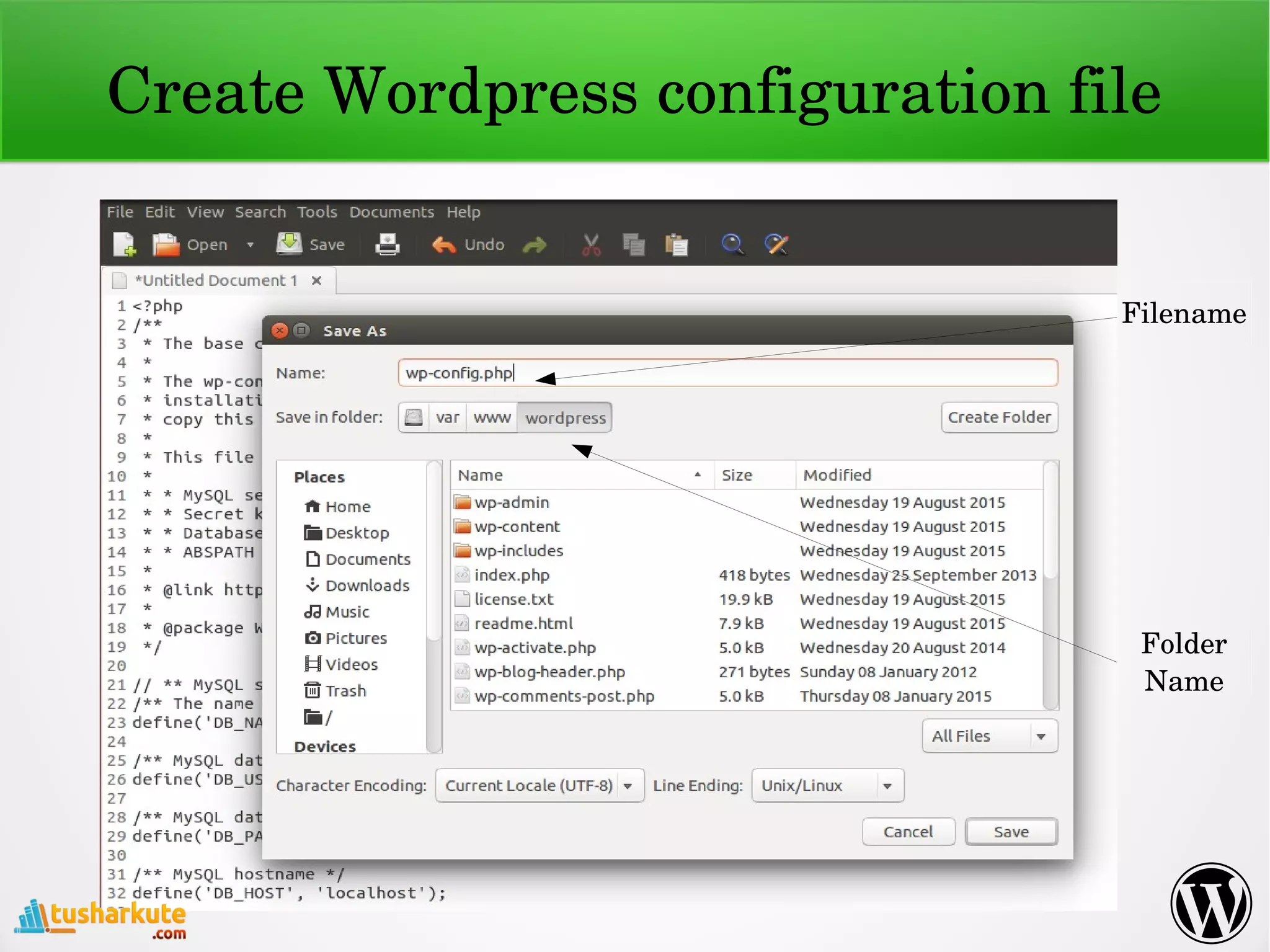Open the Documents menu
Viewport: 1270px width, 952px height.
[392, 212]
